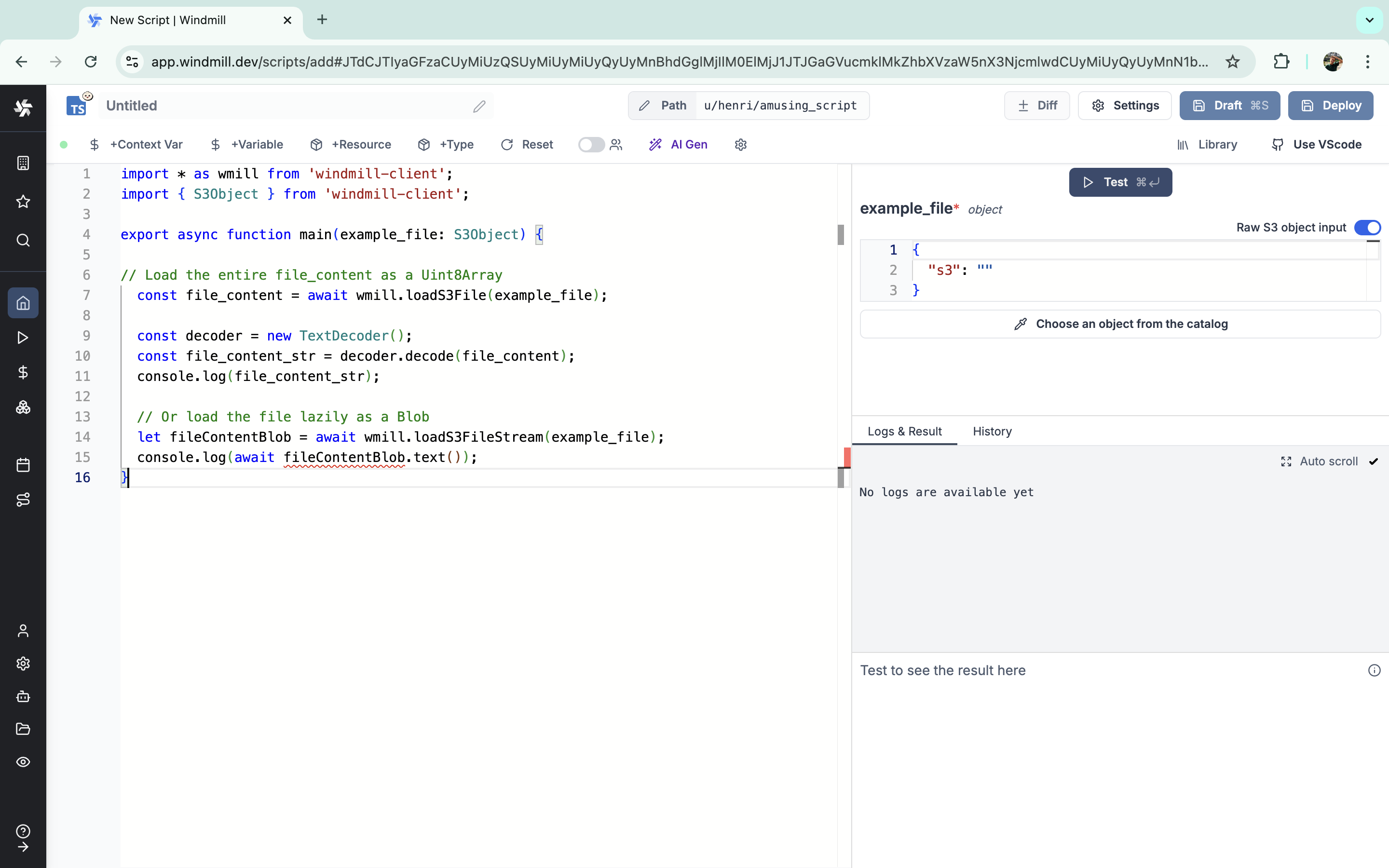
Task: Click the script path u/henri/amusing_script field
Action: click(781, 106)
